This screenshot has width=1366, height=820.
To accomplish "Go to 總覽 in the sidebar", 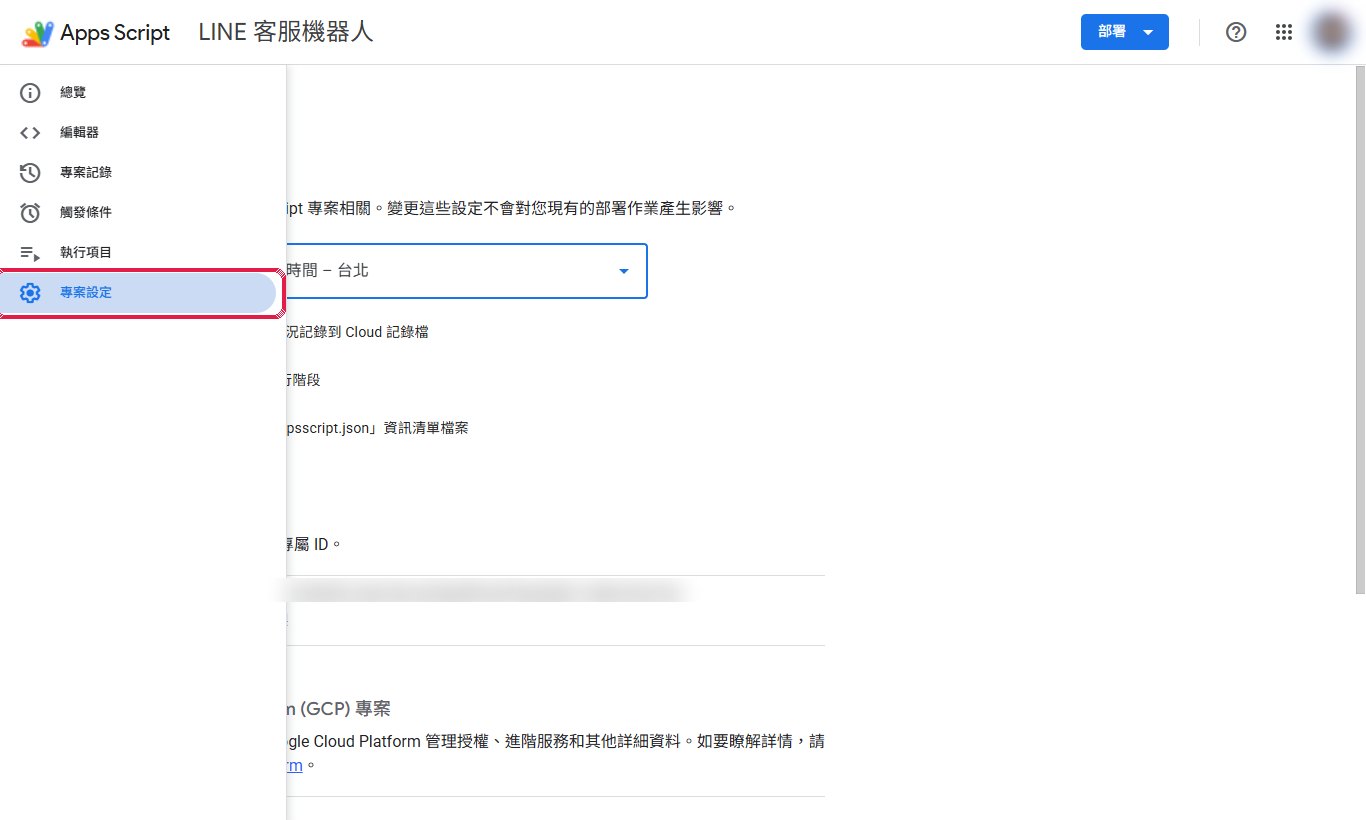I will pos(138,93).
